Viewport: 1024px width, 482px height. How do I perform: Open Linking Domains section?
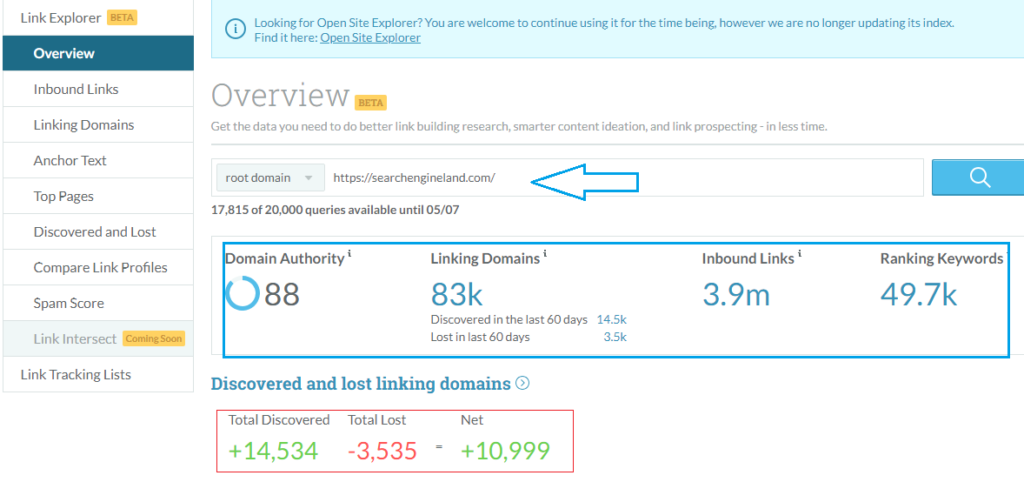click(98, 125)
